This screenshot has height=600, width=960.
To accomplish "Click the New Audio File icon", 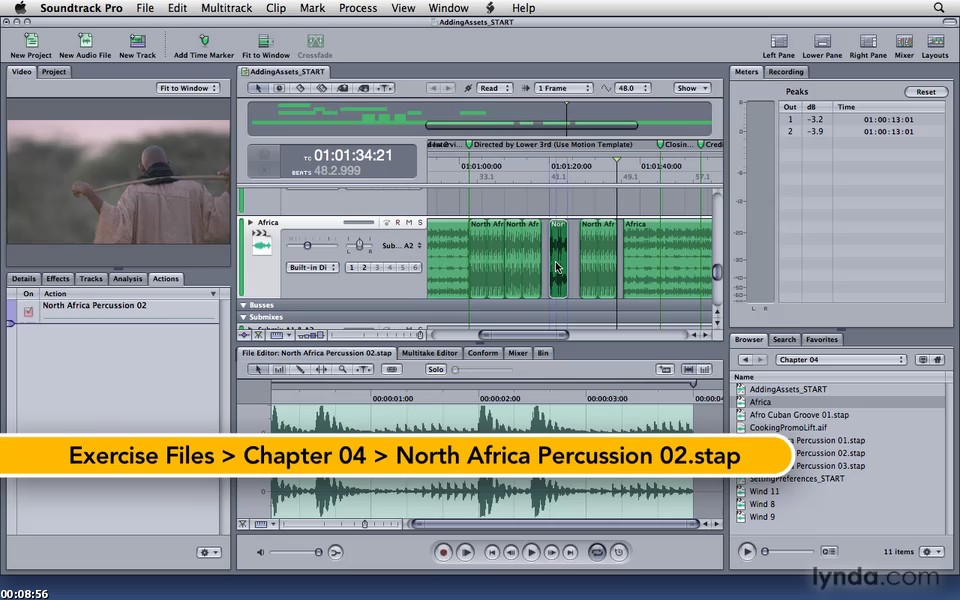I will pos(85,41).
